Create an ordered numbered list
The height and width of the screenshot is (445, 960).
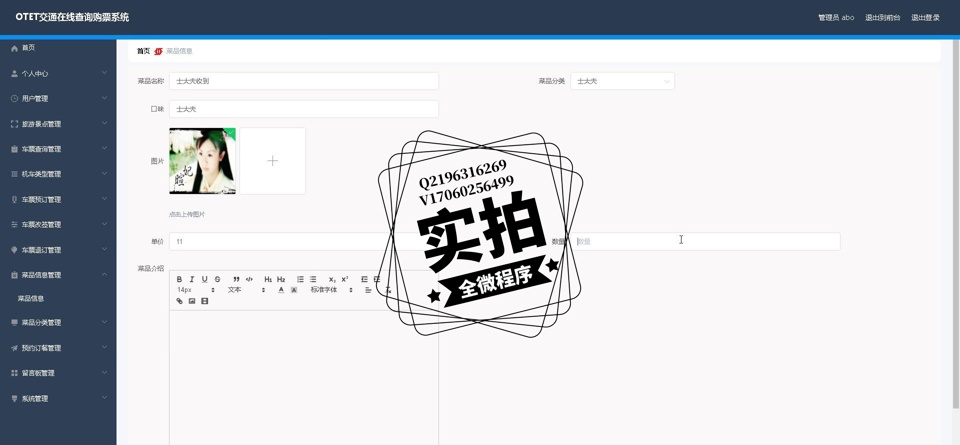(300, 279)
